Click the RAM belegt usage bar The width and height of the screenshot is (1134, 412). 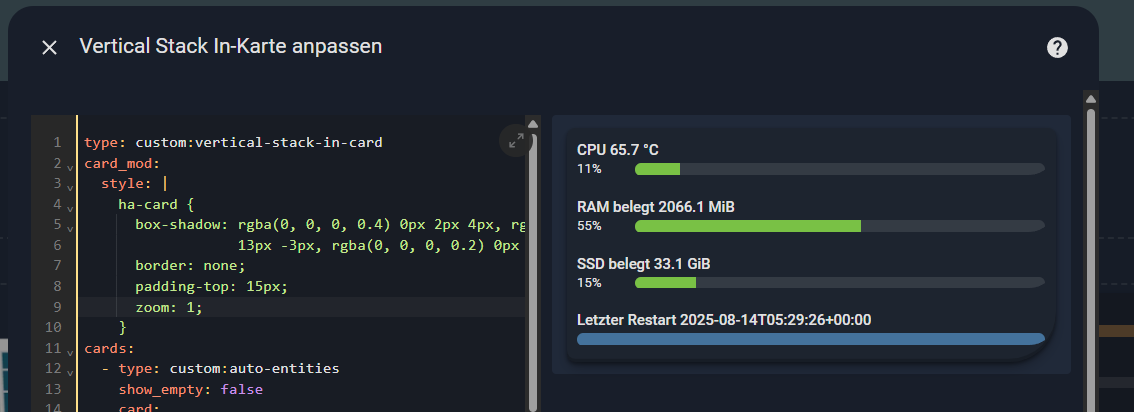pyautogui.click(x=839, y=226)
